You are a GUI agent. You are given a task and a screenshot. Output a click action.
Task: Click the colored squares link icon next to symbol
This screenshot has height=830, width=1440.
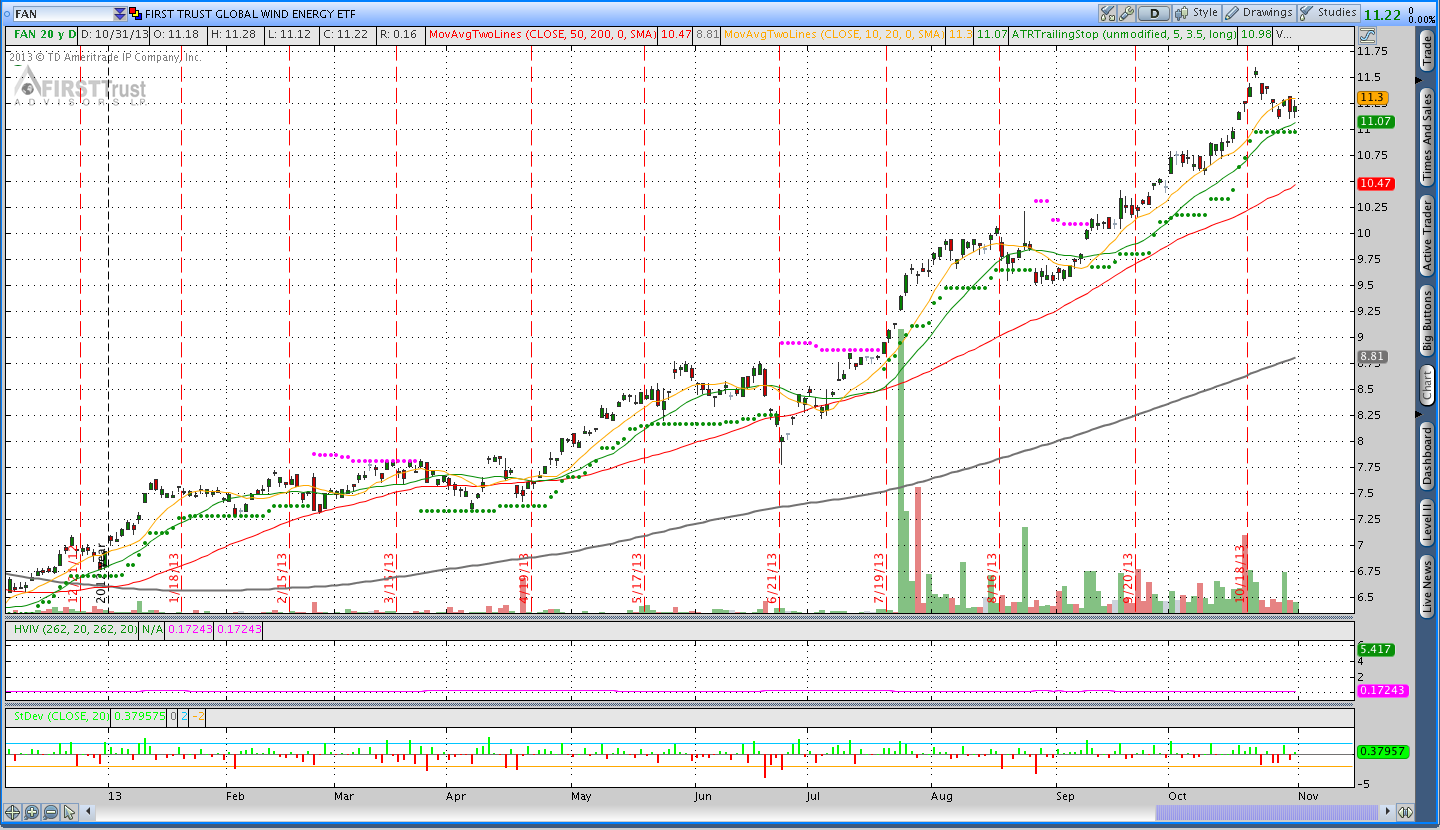pos(135,14)
